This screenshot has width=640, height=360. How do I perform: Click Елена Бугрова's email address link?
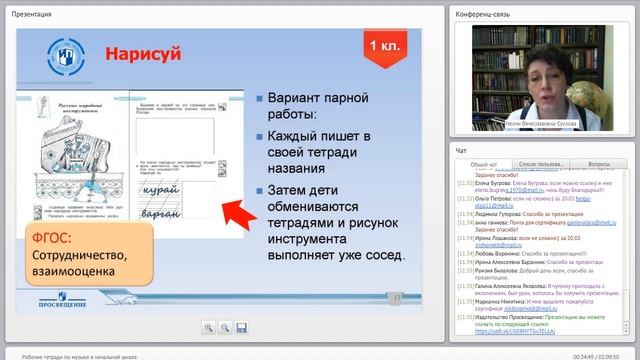point(509,190)
